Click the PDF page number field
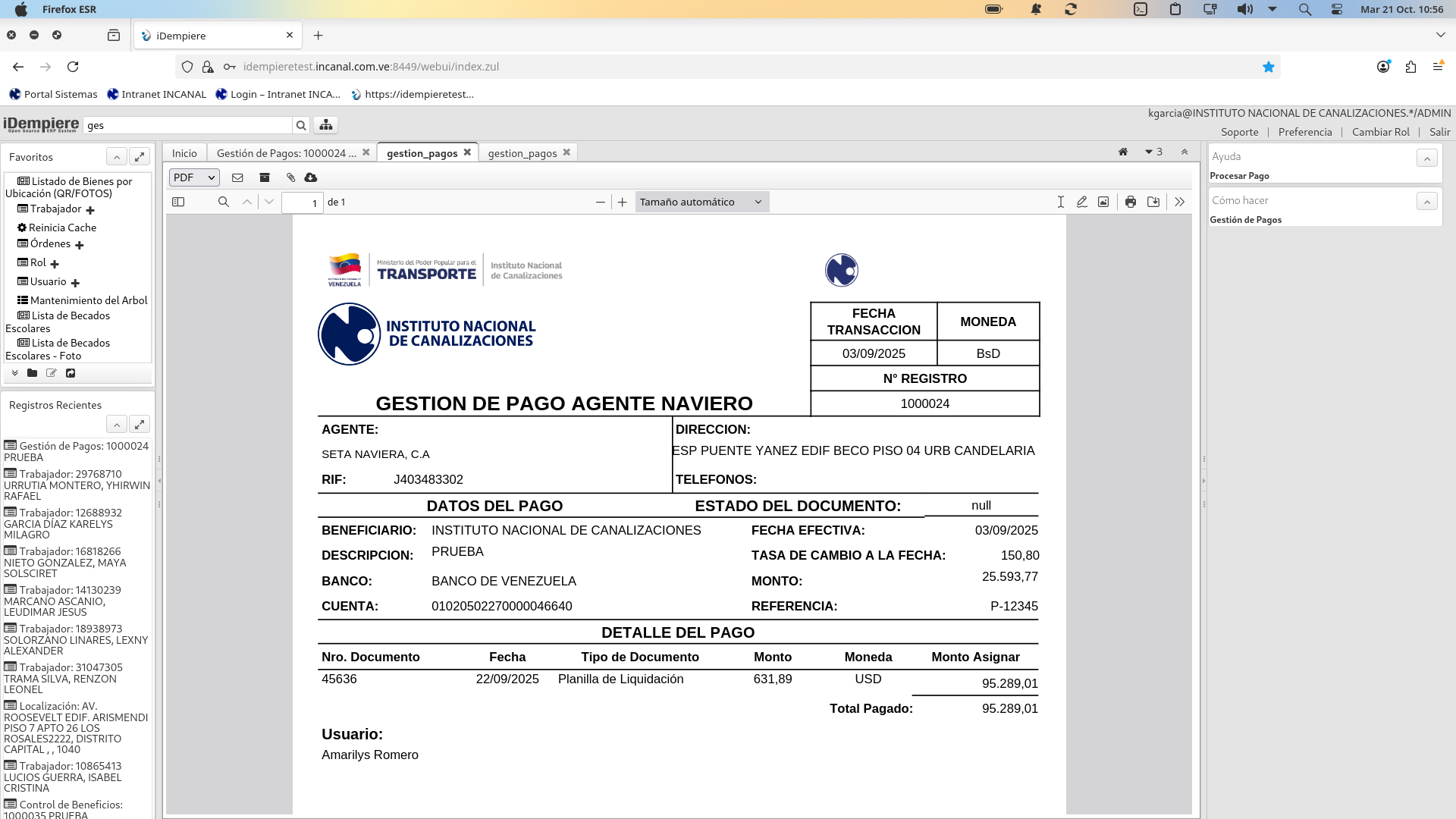 [303, 202]
